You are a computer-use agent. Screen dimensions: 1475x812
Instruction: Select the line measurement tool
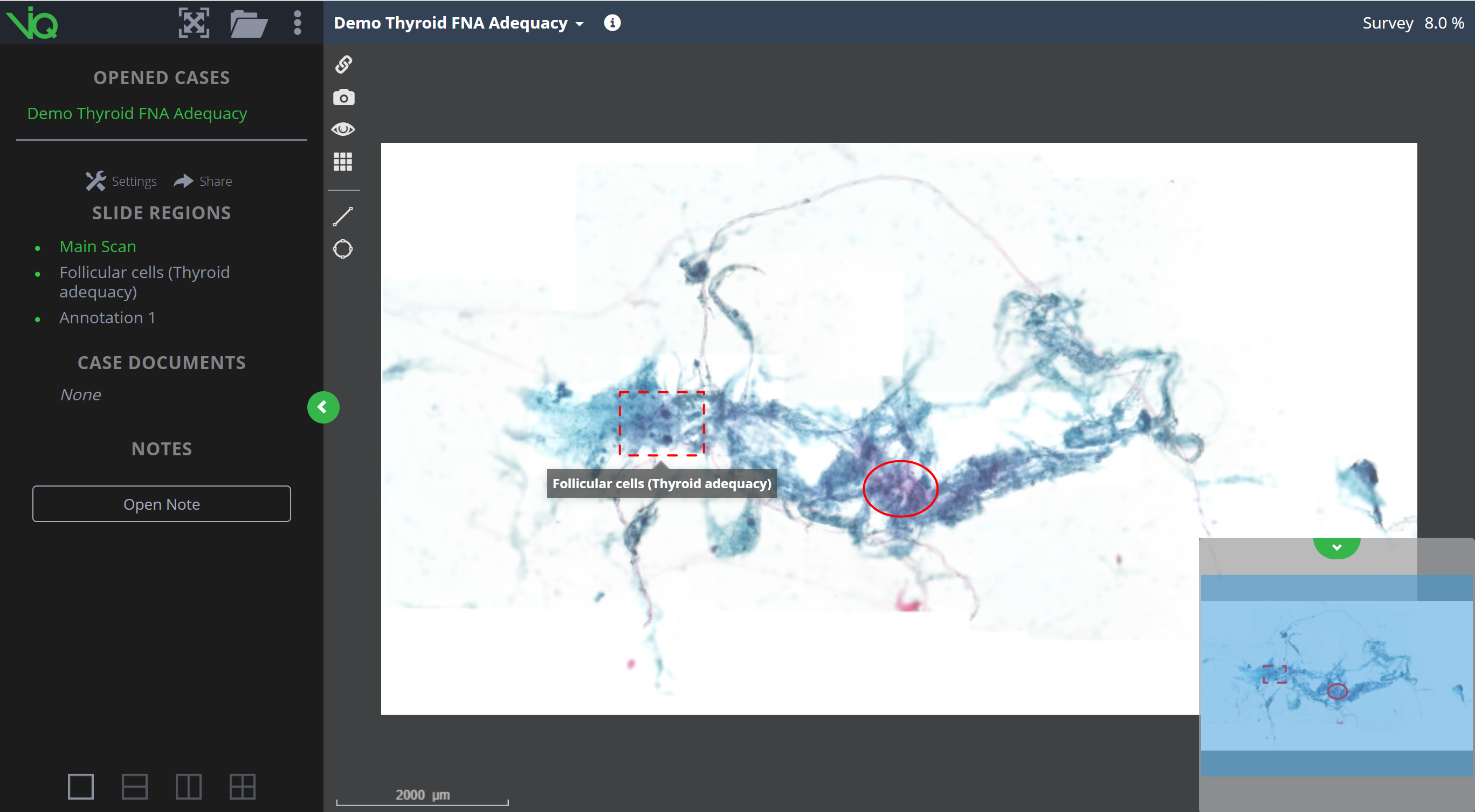point(343,216)
